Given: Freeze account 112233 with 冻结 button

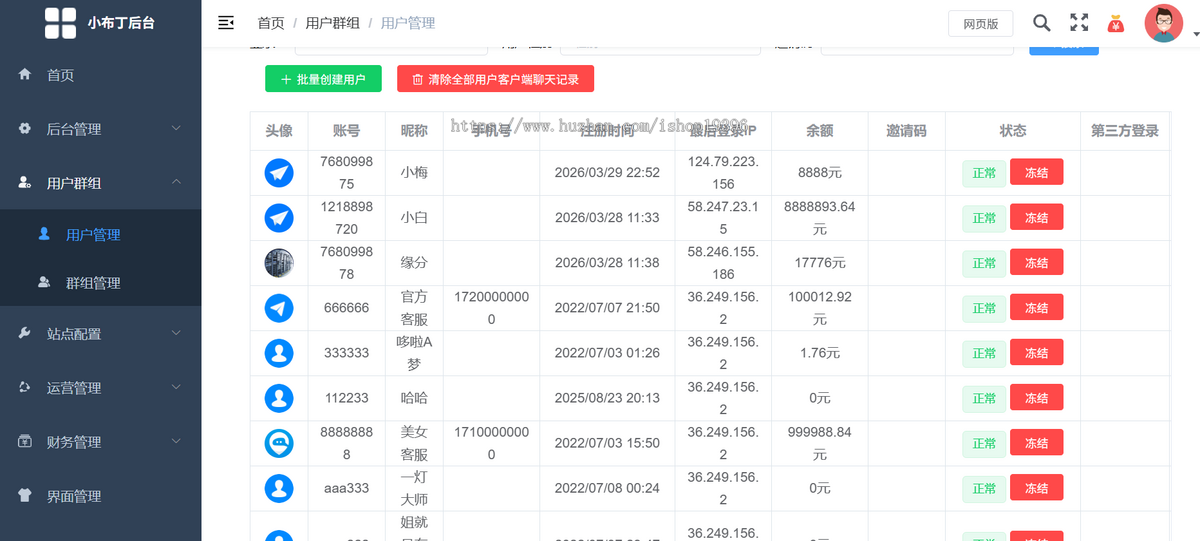Looking at the screenshot, I should 1036,398.
